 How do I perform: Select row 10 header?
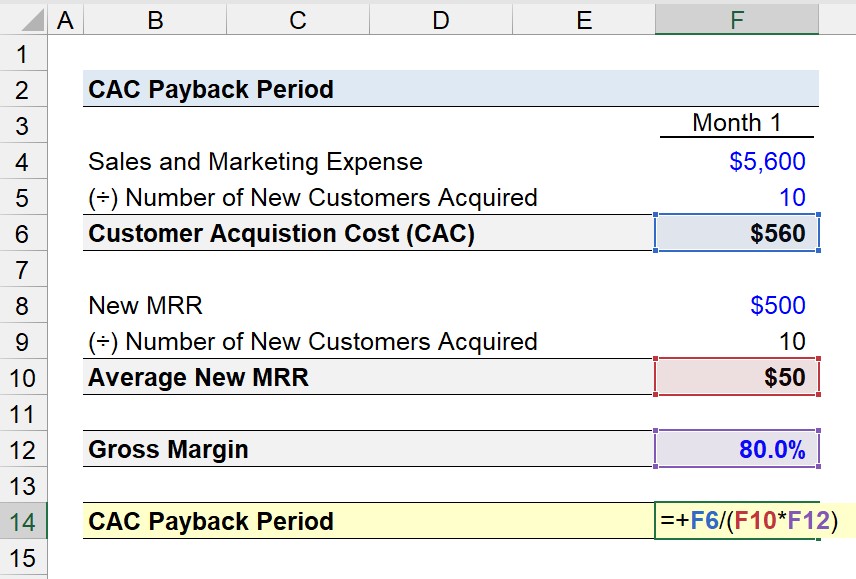pyautogui.click(x=23, y=378)
